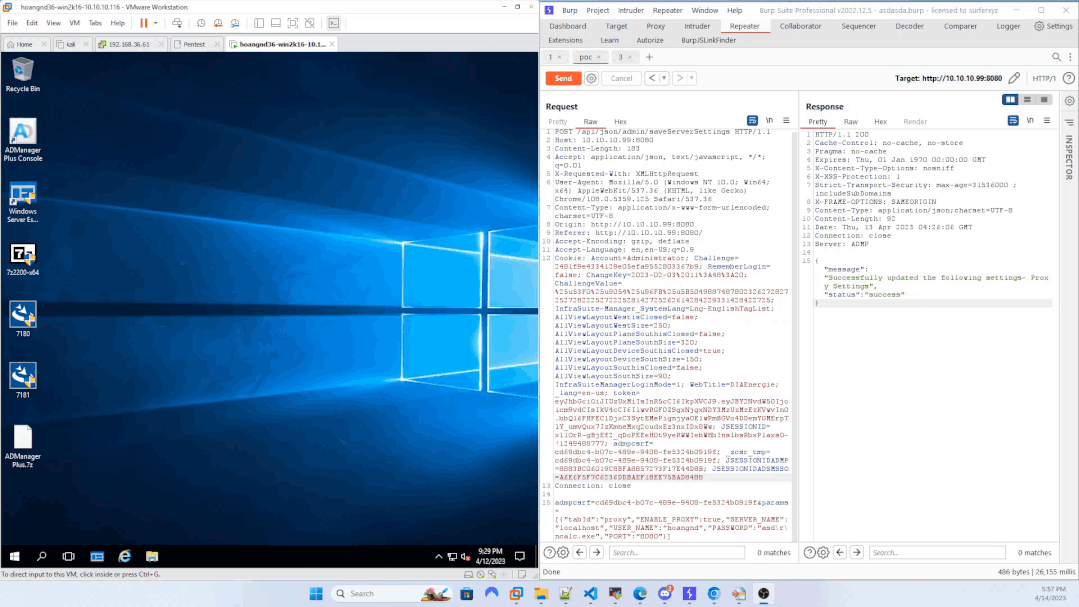Send Ctrl+Alt+Del to VM toolbar icon
Screen dimensions: 1079x607
(x=177, y=23)
